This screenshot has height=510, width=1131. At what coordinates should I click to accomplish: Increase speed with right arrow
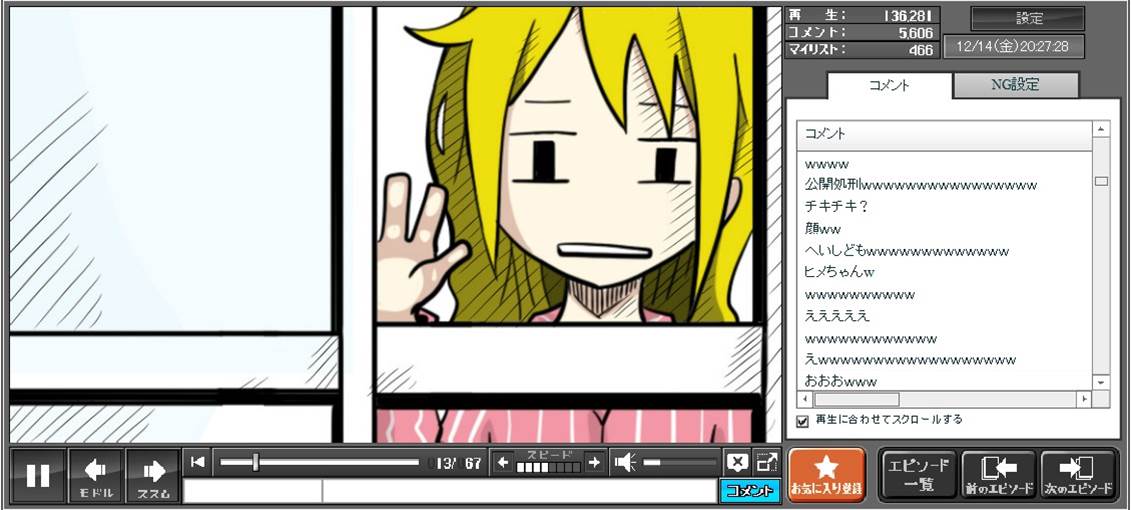click(594, 462)
